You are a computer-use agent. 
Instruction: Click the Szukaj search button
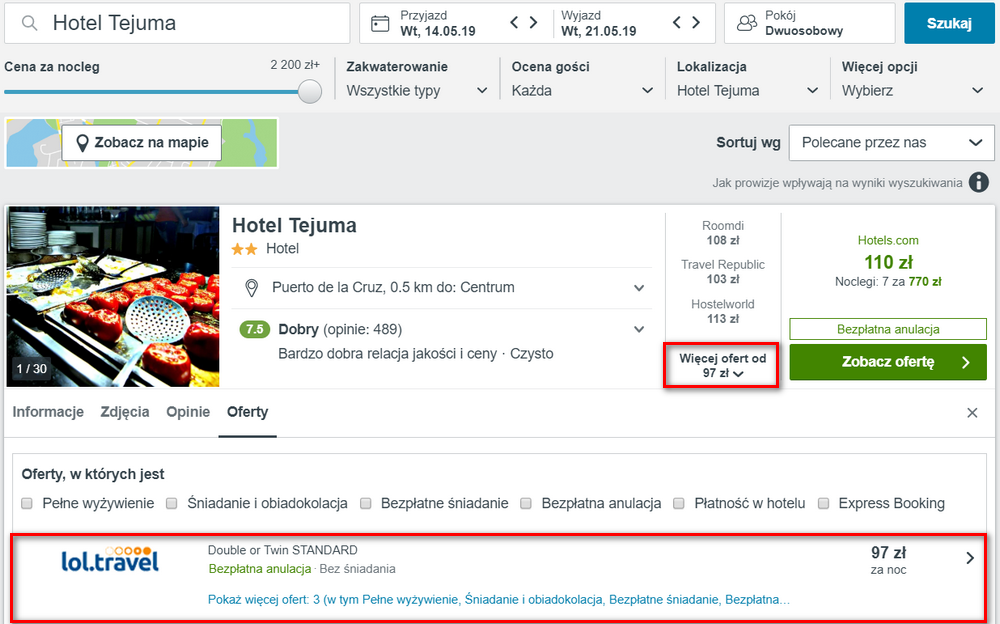[949, 23]
